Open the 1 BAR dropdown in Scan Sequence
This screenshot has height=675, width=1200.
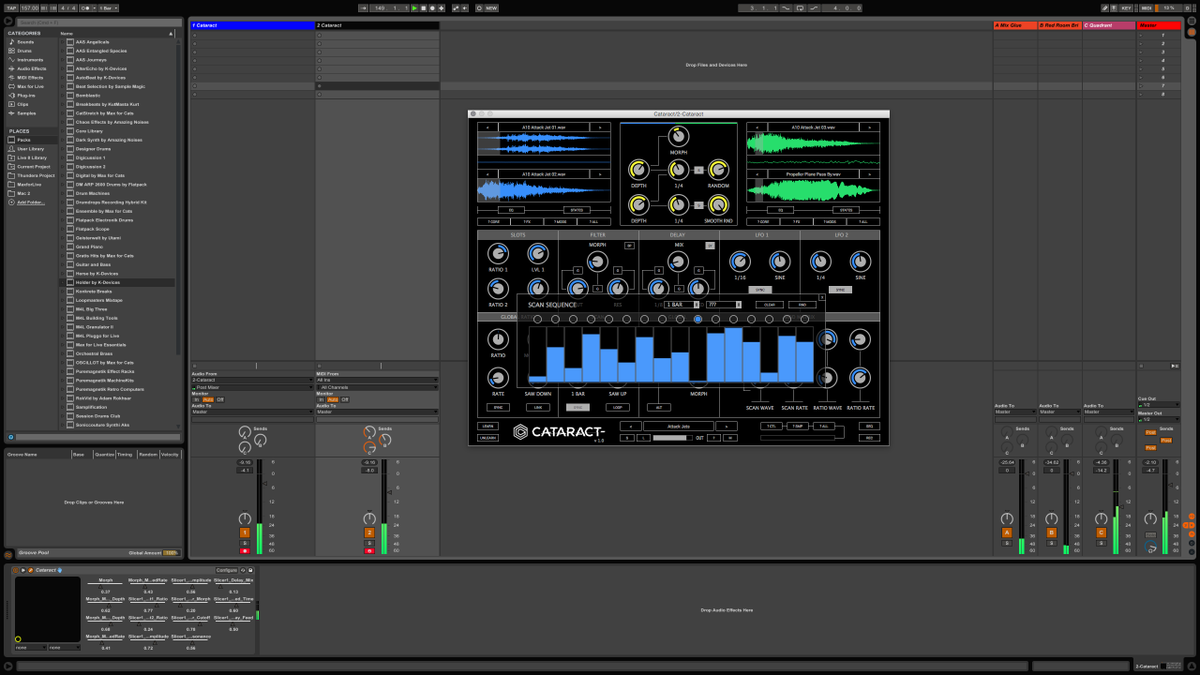681,305
